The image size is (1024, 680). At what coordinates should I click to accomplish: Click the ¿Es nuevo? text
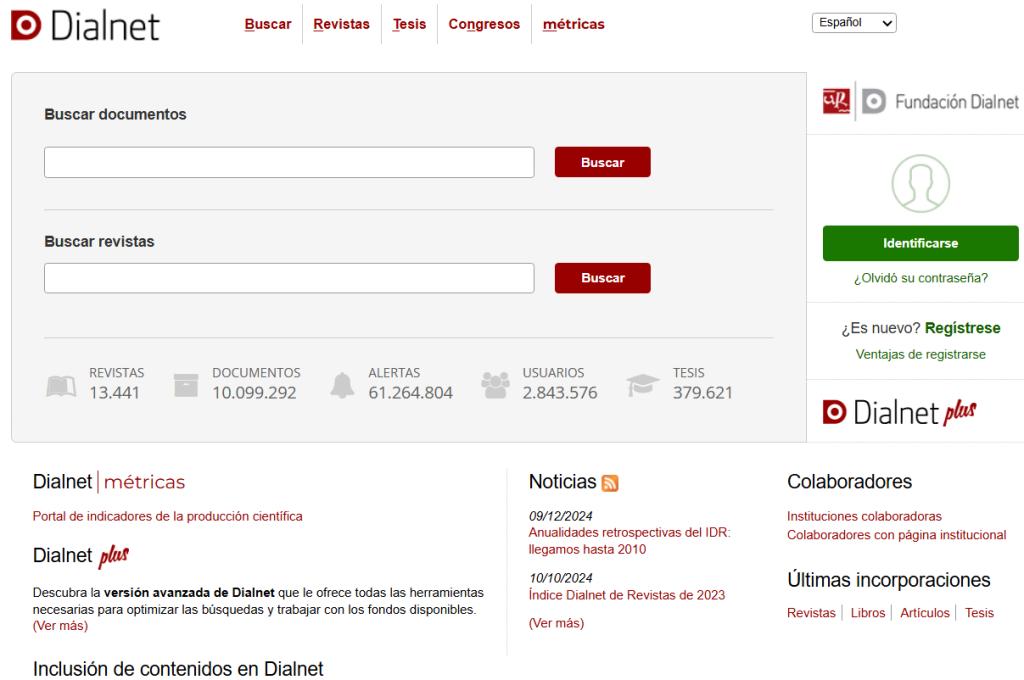(880, 328)
